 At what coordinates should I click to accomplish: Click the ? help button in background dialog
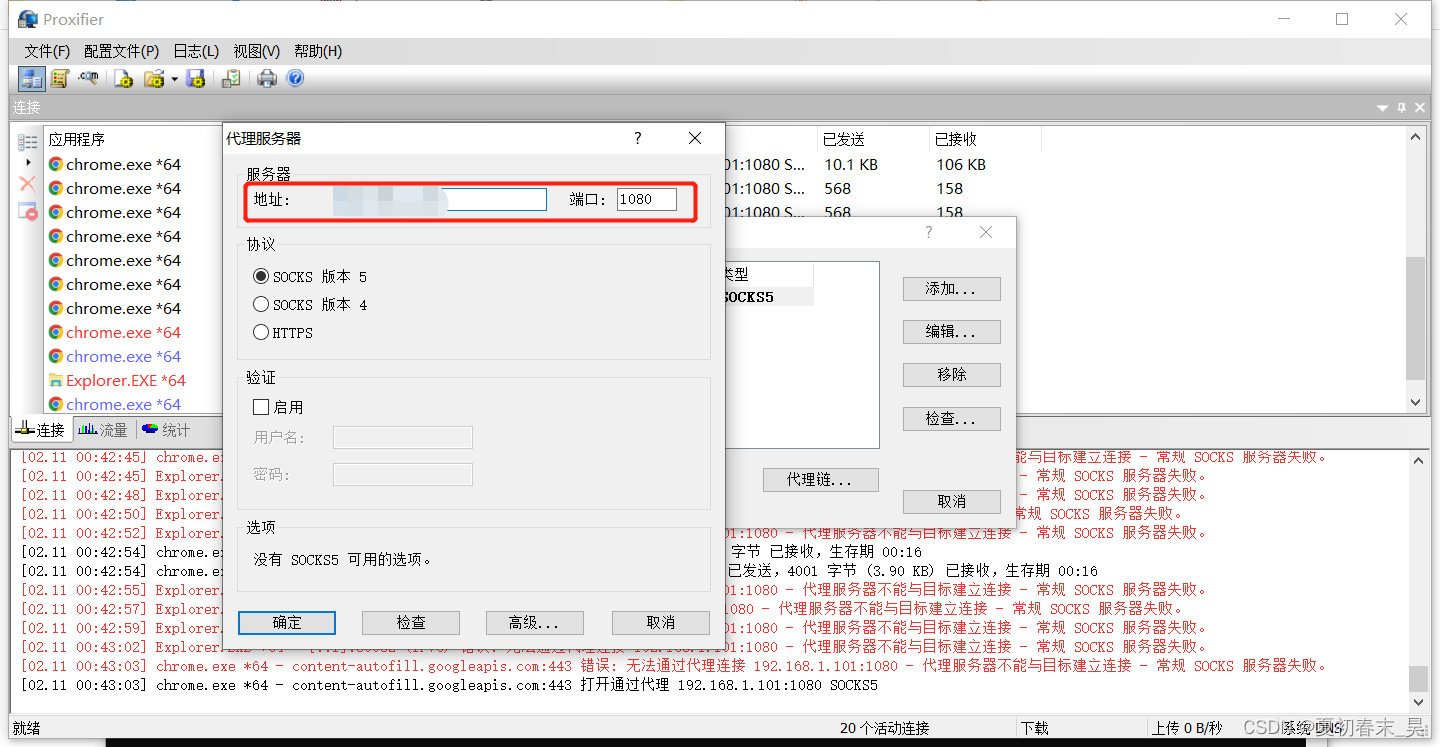929,232
